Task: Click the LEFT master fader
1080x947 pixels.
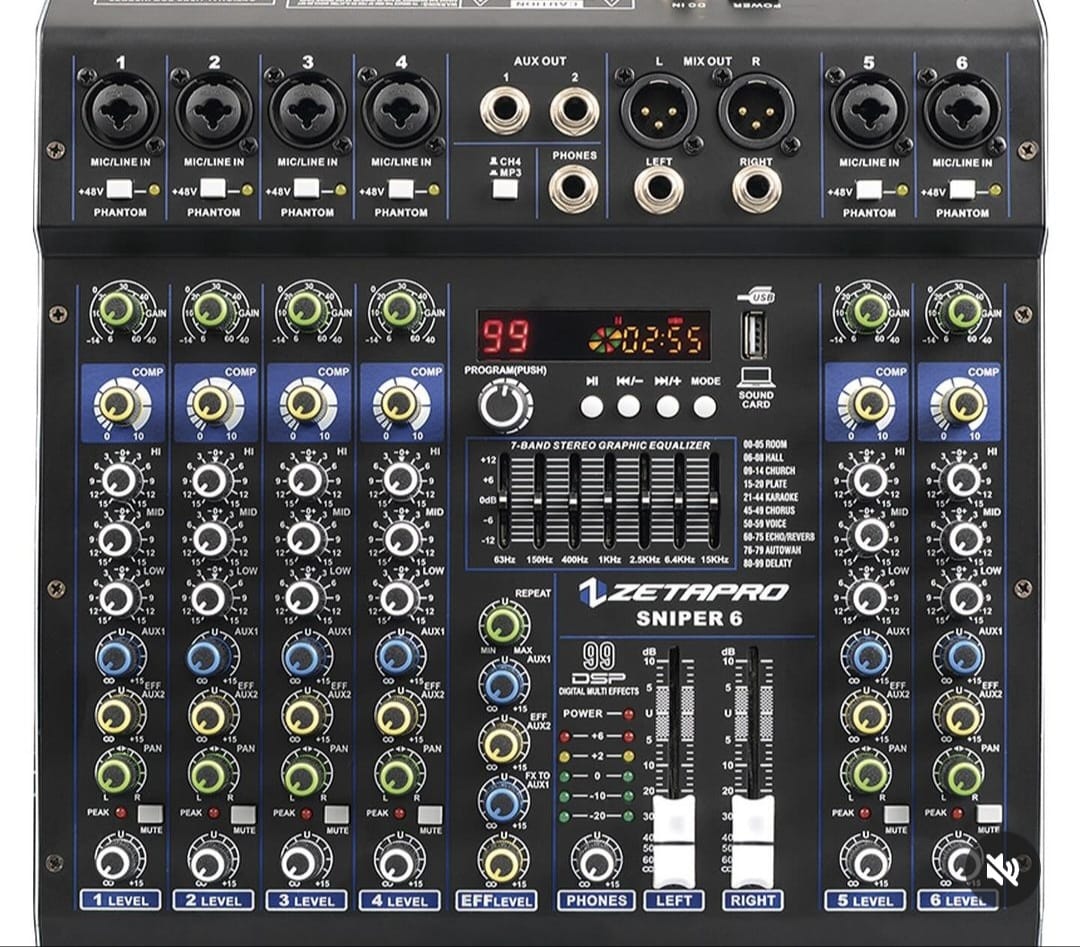Action: (x=674, y=842)
